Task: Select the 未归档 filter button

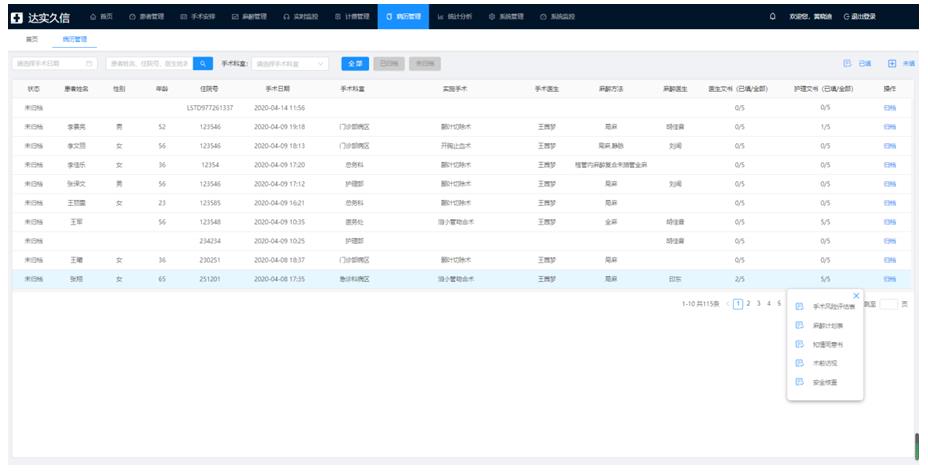Action: 424,64
